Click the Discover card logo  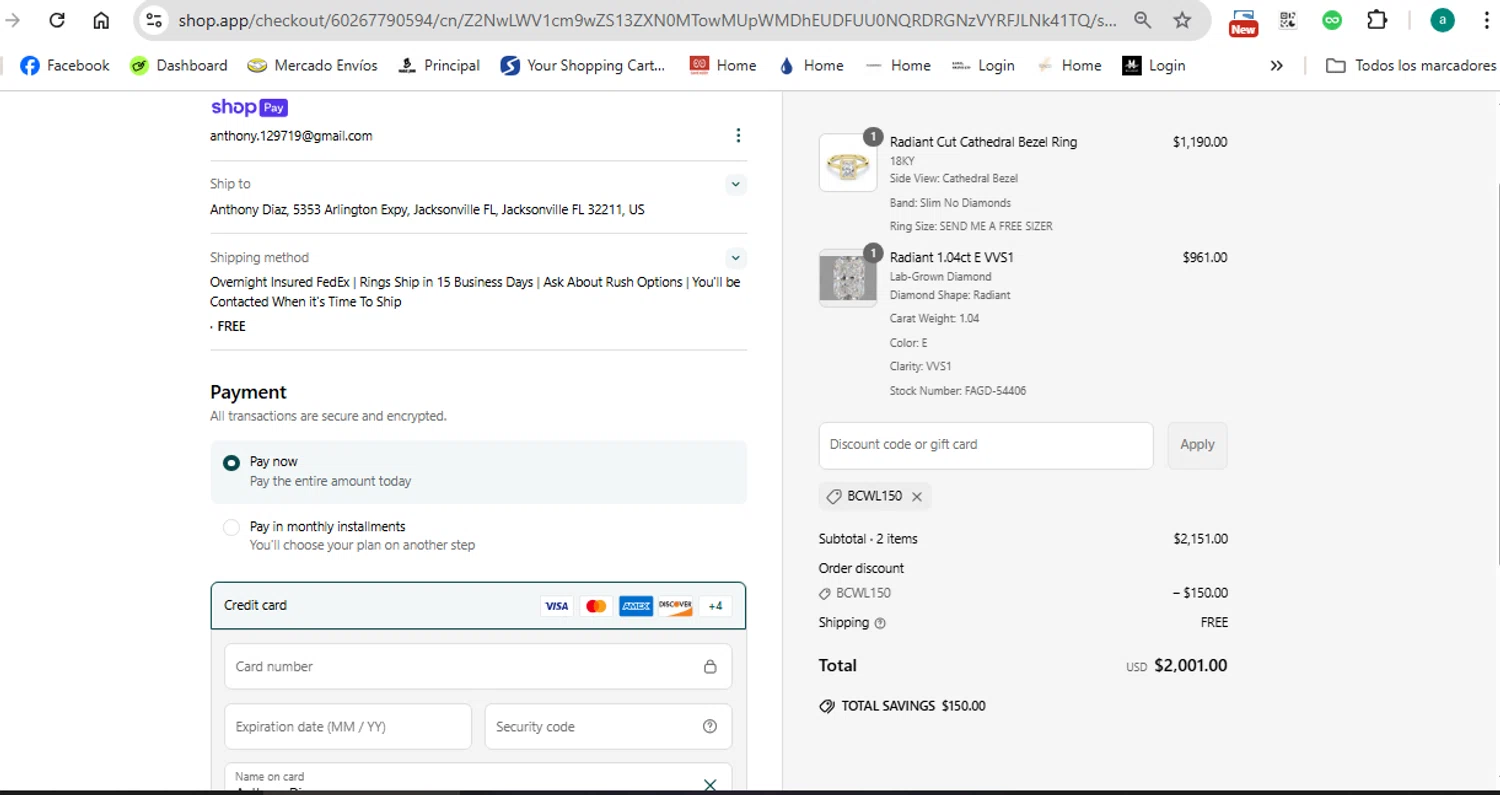pyautogui.click(x=675, y=606)
